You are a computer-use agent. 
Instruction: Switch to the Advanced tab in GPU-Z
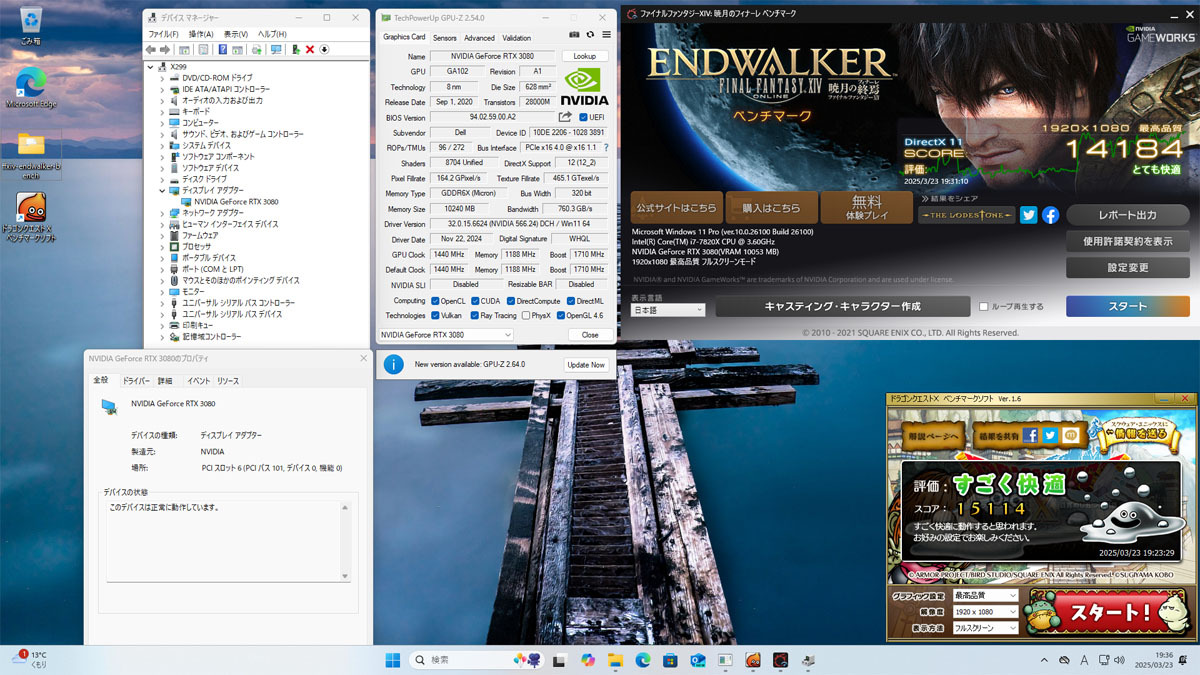click(x=479, y=38)
